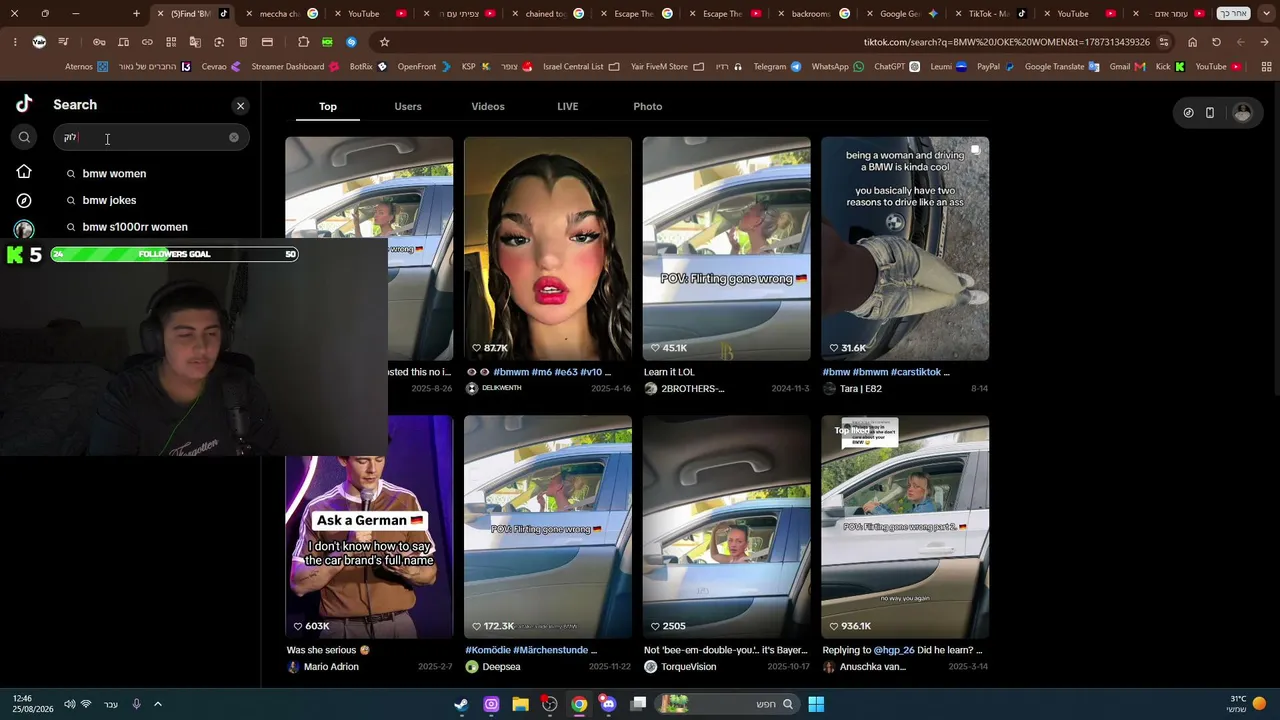Open the profile avatar at top right
This screenshot has width=1280, height=720.
pos(1243,113)
